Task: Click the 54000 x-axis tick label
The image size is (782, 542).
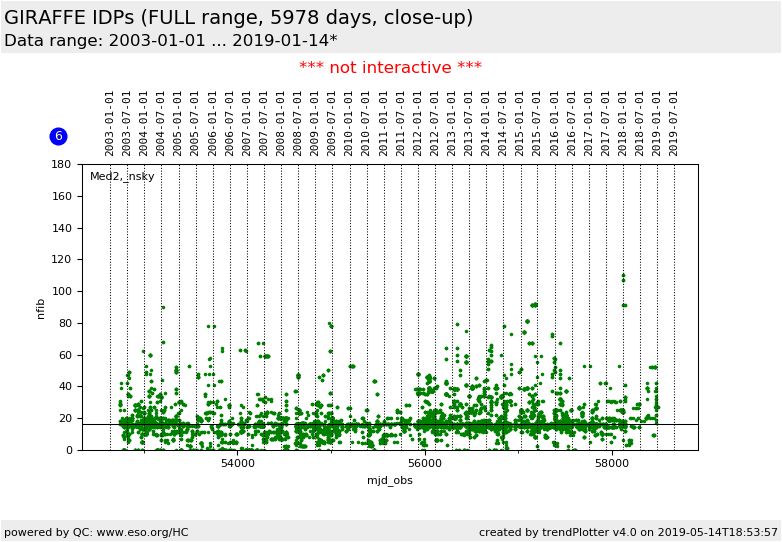Action: pyautogui.click(x=237, y=464)
